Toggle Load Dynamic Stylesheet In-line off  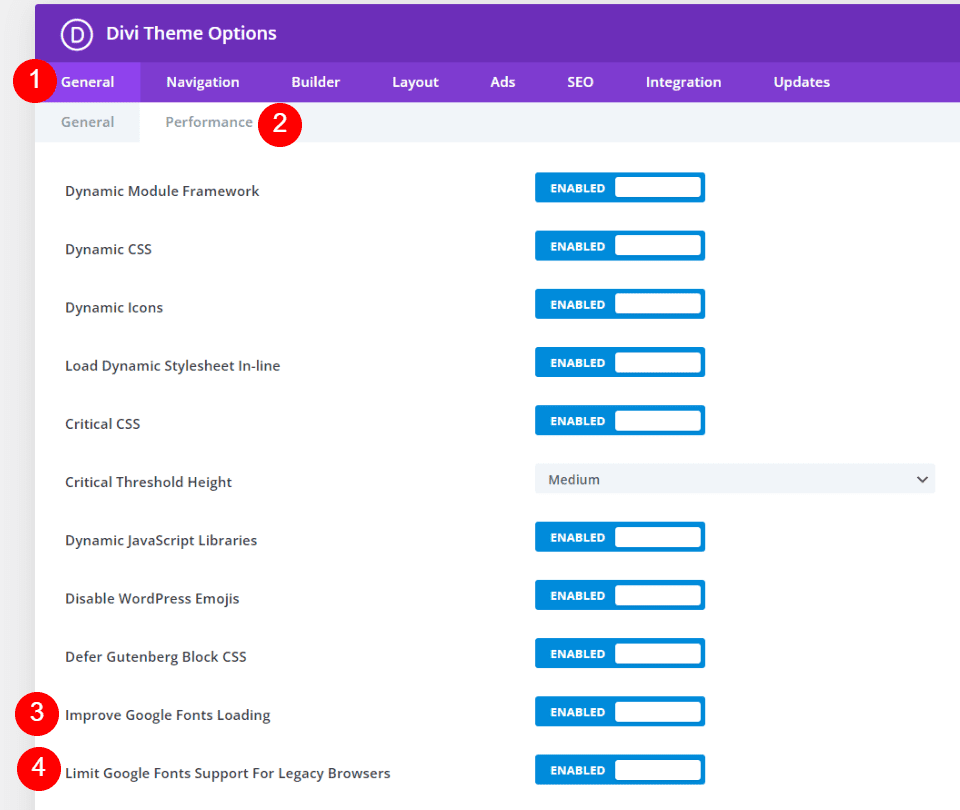(x=620, y=362)
